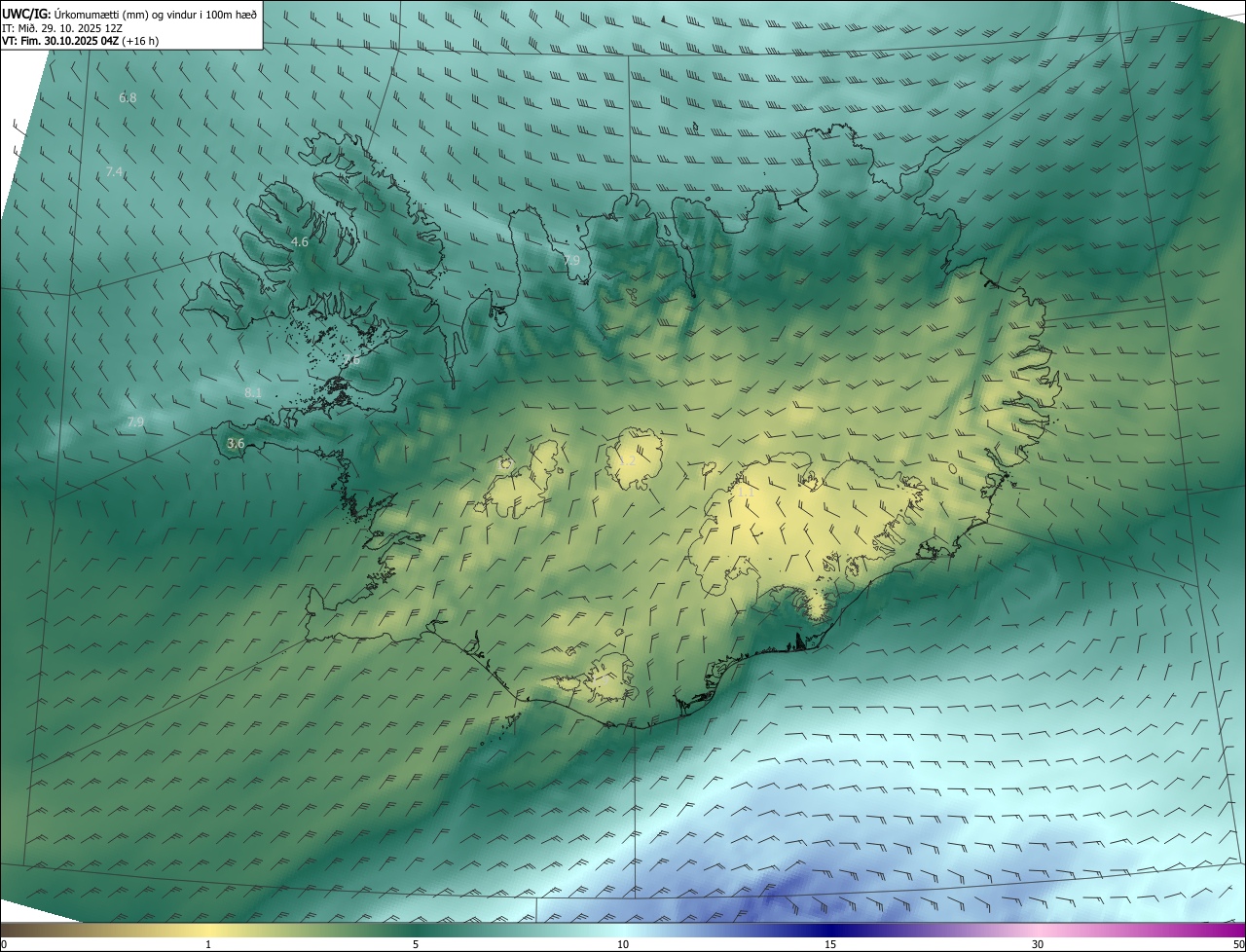Click the colorbar tick label 0
The height and width of the screenshot is (952, 1246).
pyautogui.click(x=4, y=944)
